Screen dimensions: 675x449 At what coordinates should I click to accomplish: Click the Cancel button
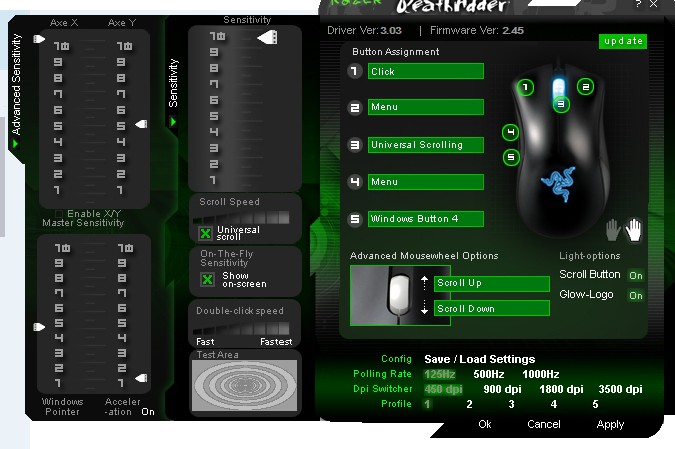(544, 424)
